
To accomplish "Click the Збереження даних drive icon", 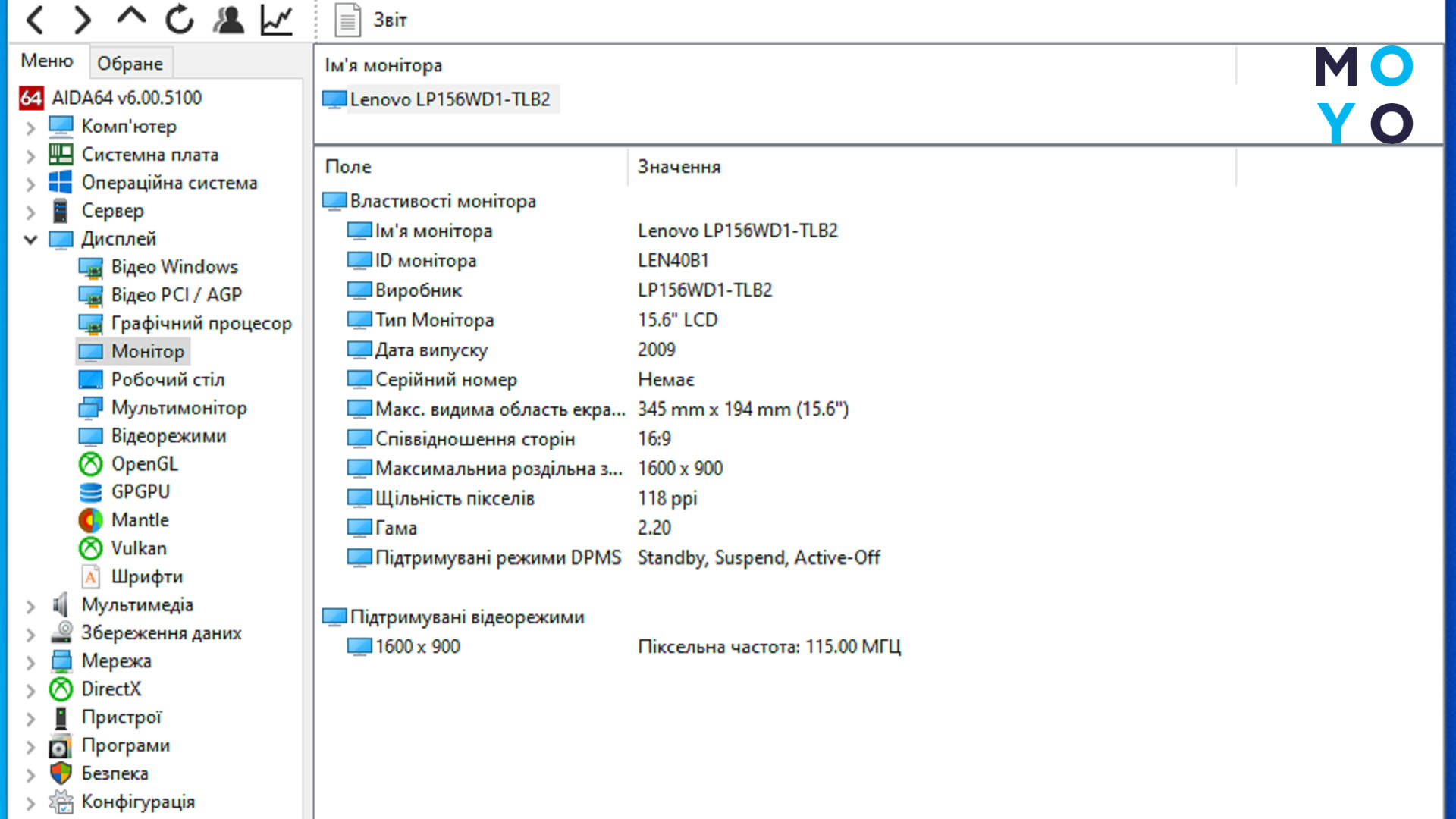I will (61, 633).
